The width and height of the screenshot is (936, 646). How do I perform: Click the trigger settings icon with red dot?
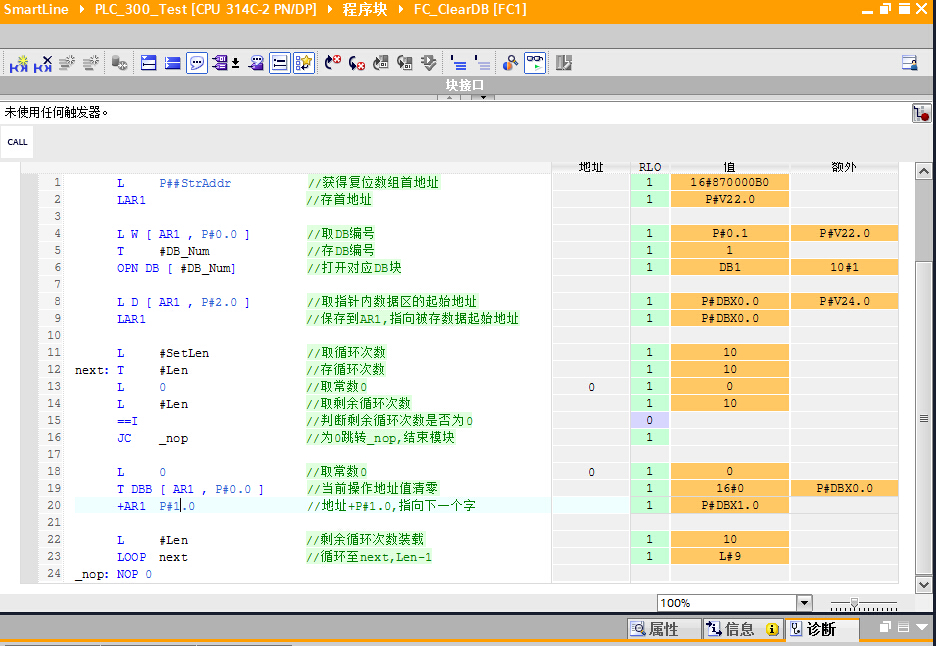[921, 113]
